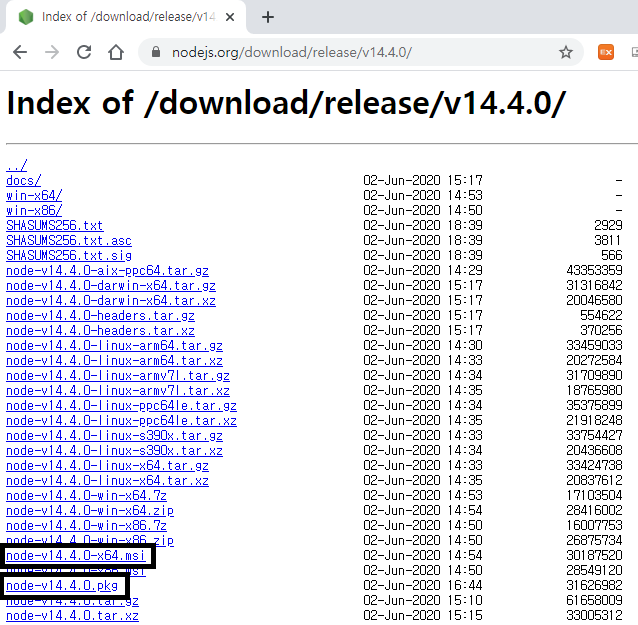Download node-v14.4.0-aix-ppc64.tar.gz
Viewport: 638px width, 625px height.
pos(107,271)
